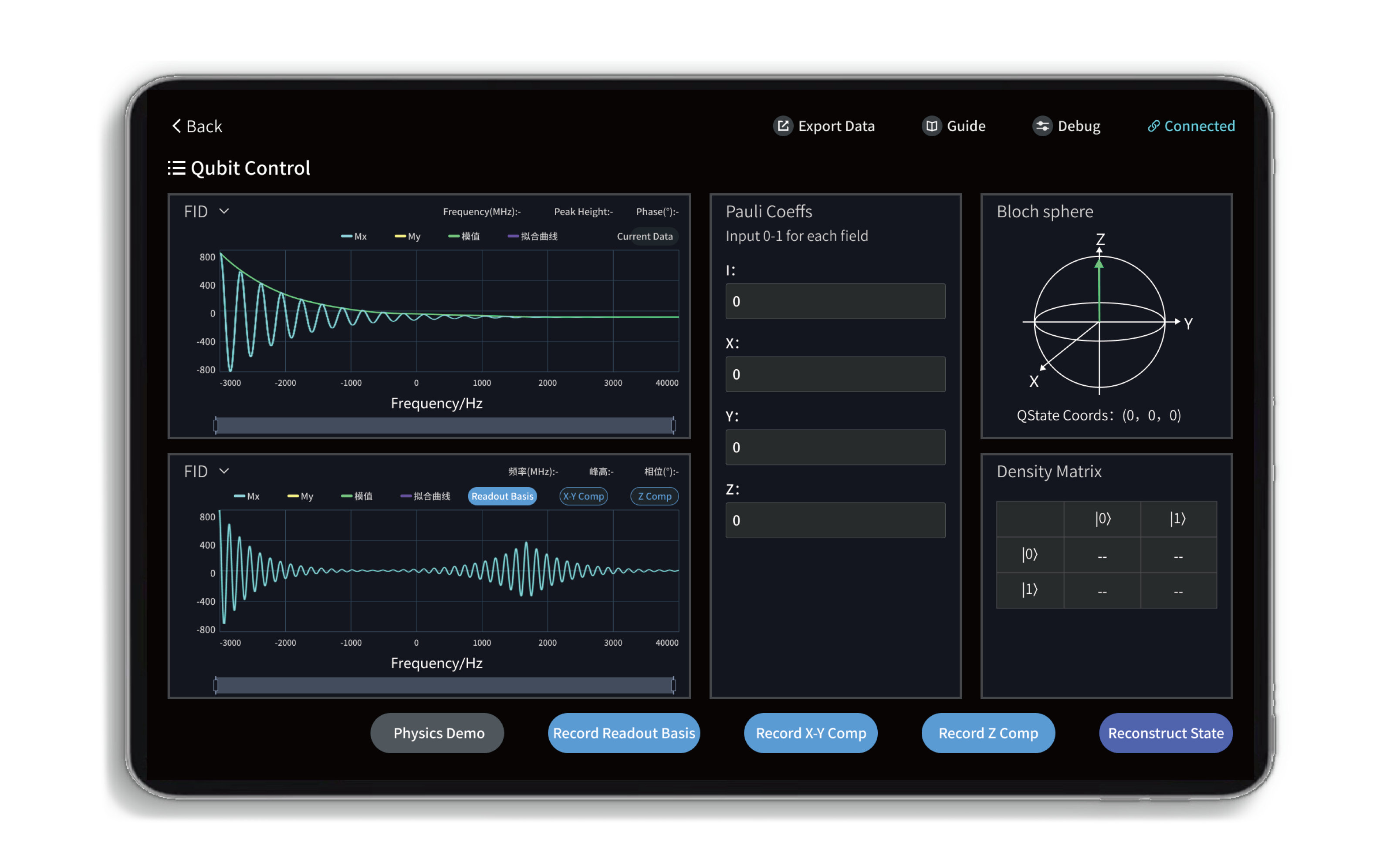
Task: Click Record Readout Basis button
Action: coord(624,733)
